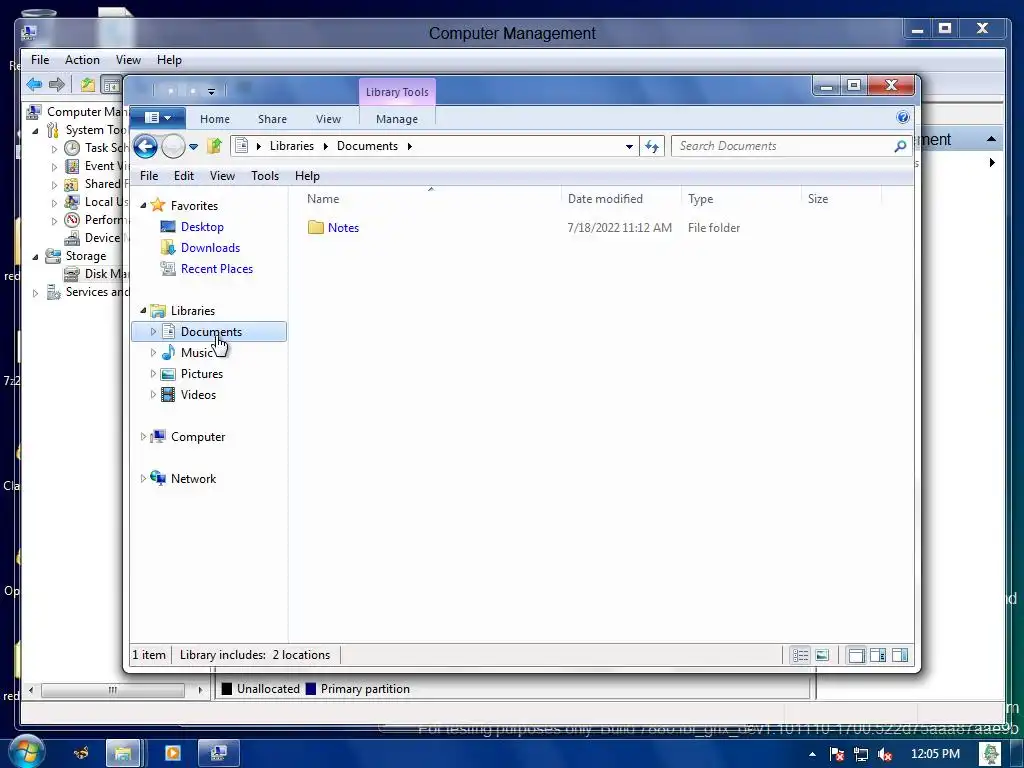Select Storage in Computer Management tree
1024x768 pixels.
click(86, 256)
